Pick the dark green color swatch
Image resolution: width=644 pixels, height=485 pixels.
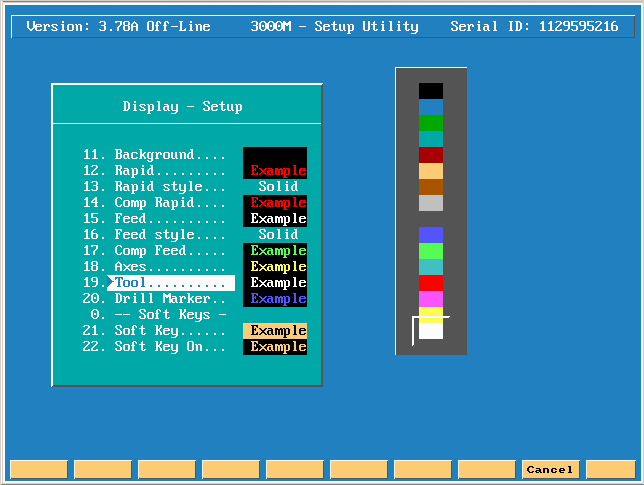pos(431,123)
